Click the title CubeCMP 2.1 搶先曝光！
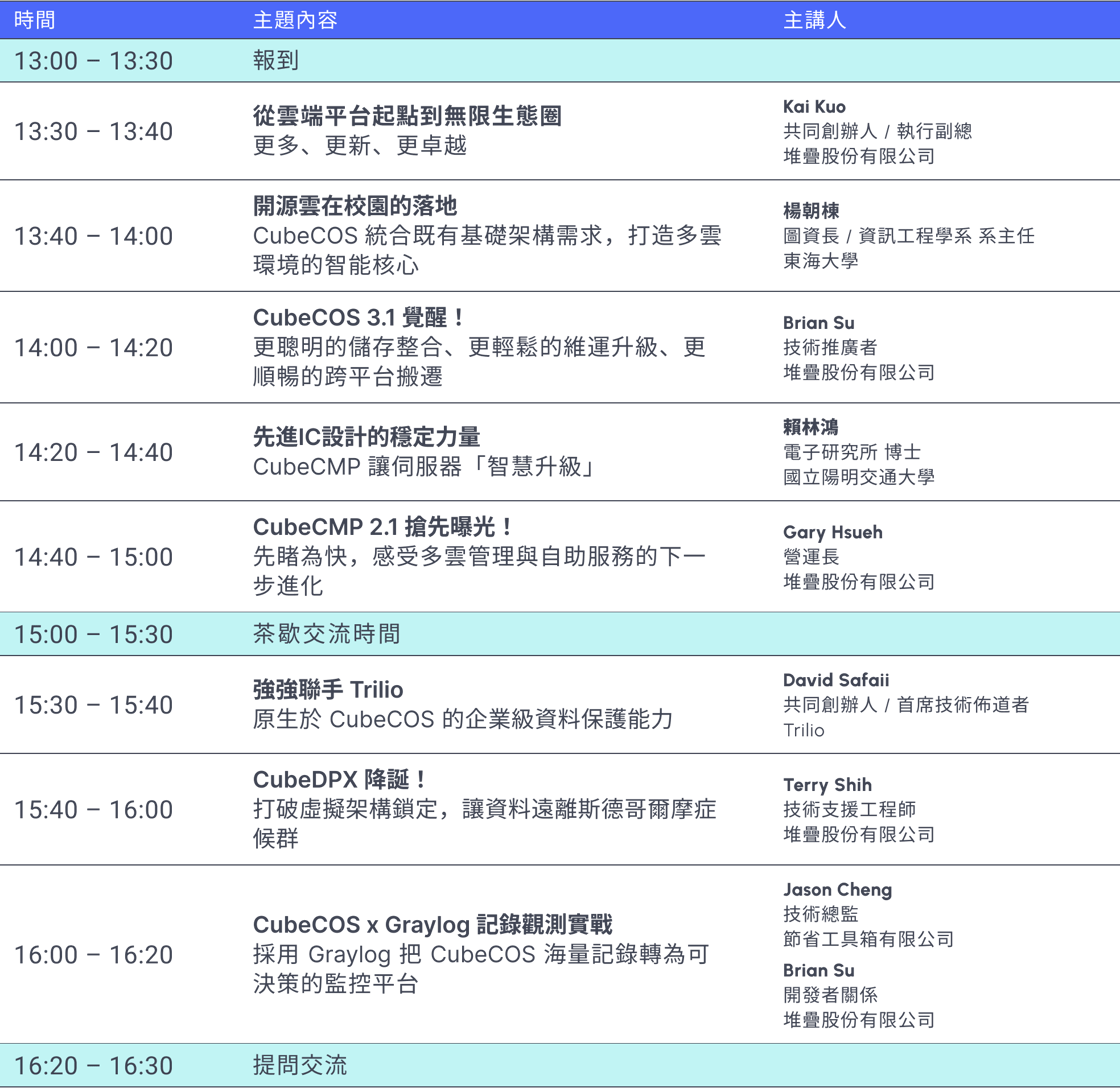The height and width of the screenshot is (1088, 1120). 384,526
